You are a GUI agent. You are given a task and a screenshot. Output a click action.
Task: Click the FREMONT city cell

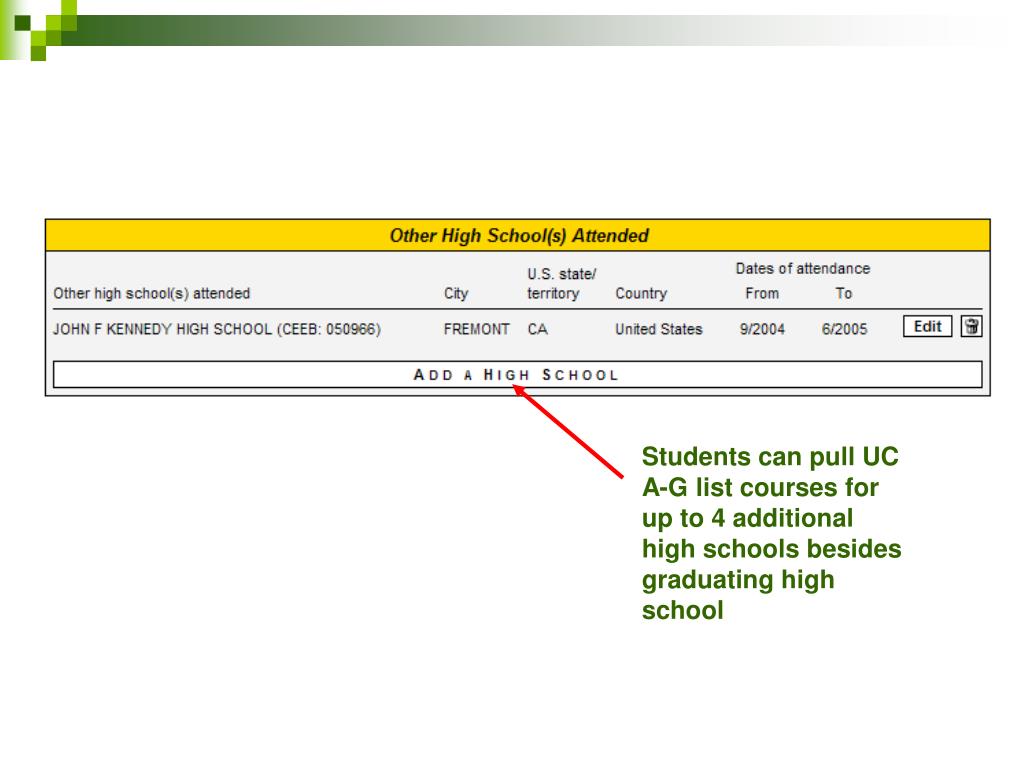pos(476,329)
